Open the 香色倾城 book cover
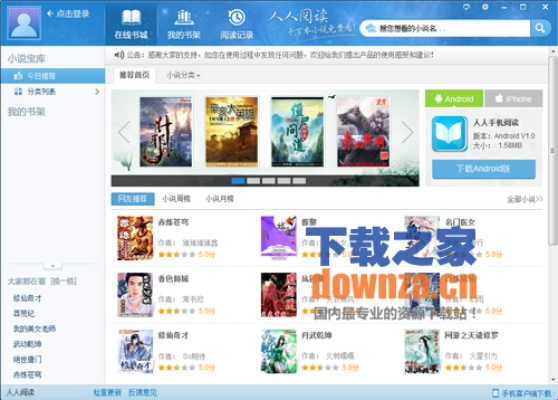558x400 pixels. pyautogui.click(x=135, y=295)
